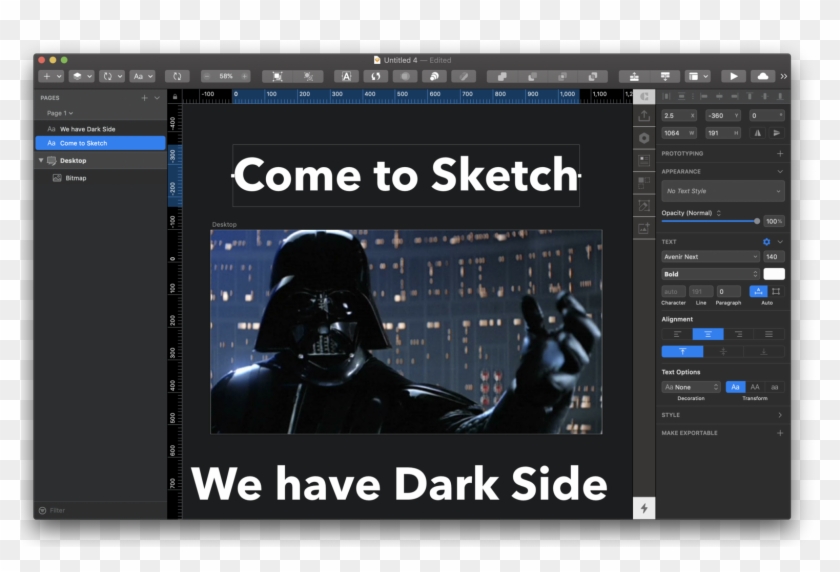Add Make Exportable option with plus
Screen dimensions: 840x572
[x=780, y=433]
